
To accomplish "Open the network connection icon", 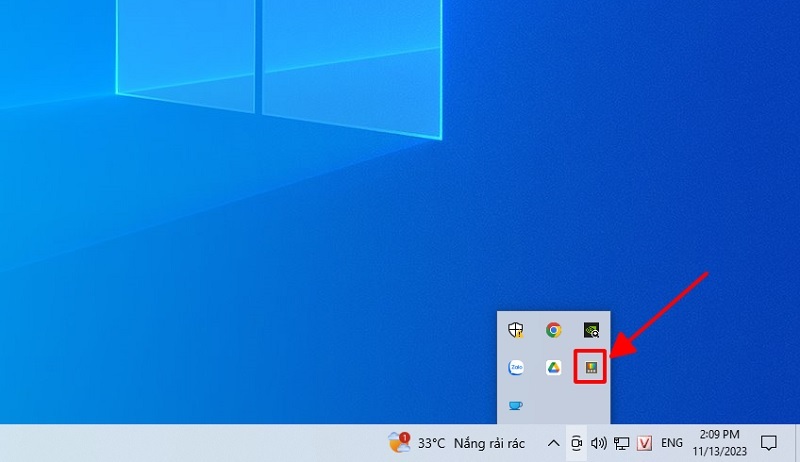I will pyautogui.click(x=621, y=442).
